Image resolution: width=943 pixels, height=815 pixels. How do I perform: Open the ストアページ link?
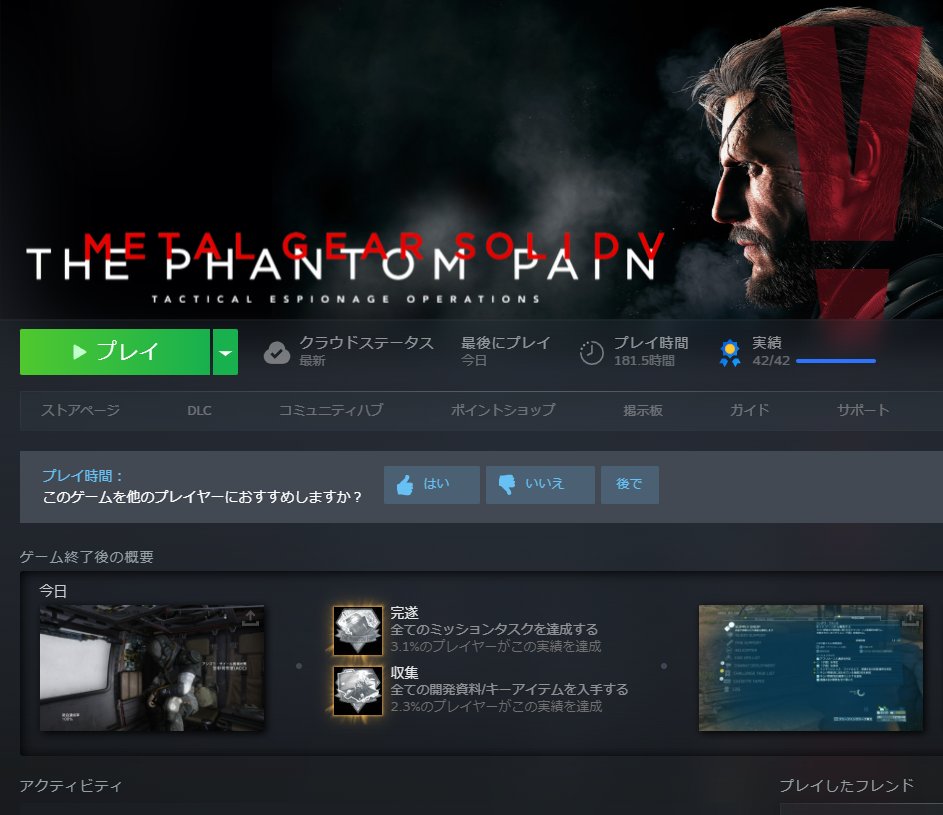click(80, 410)
